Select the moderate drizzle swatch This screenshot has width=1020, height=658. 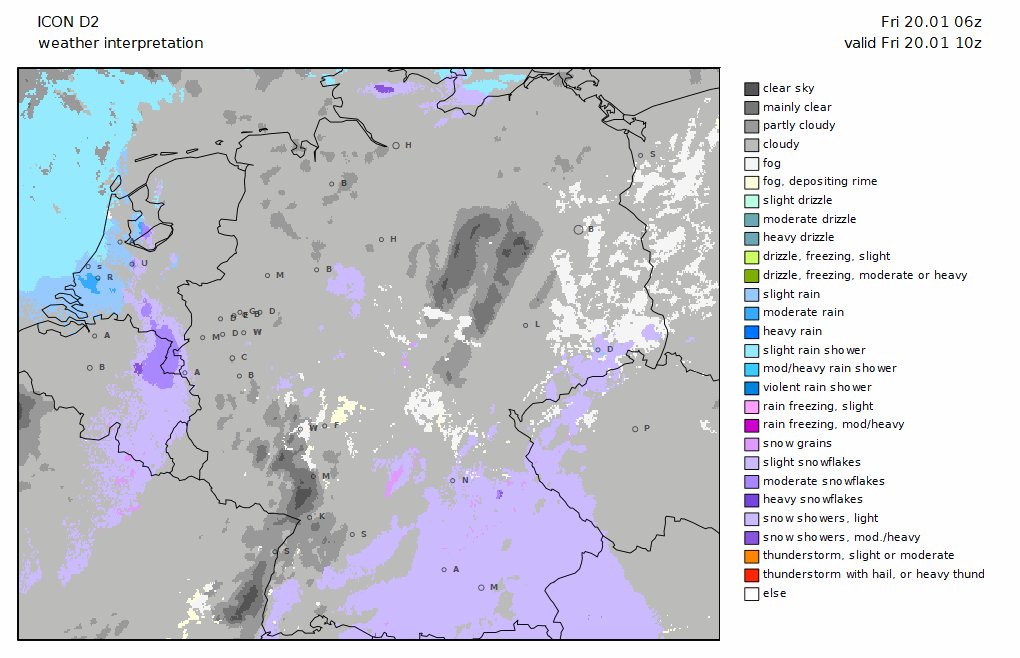751,220
